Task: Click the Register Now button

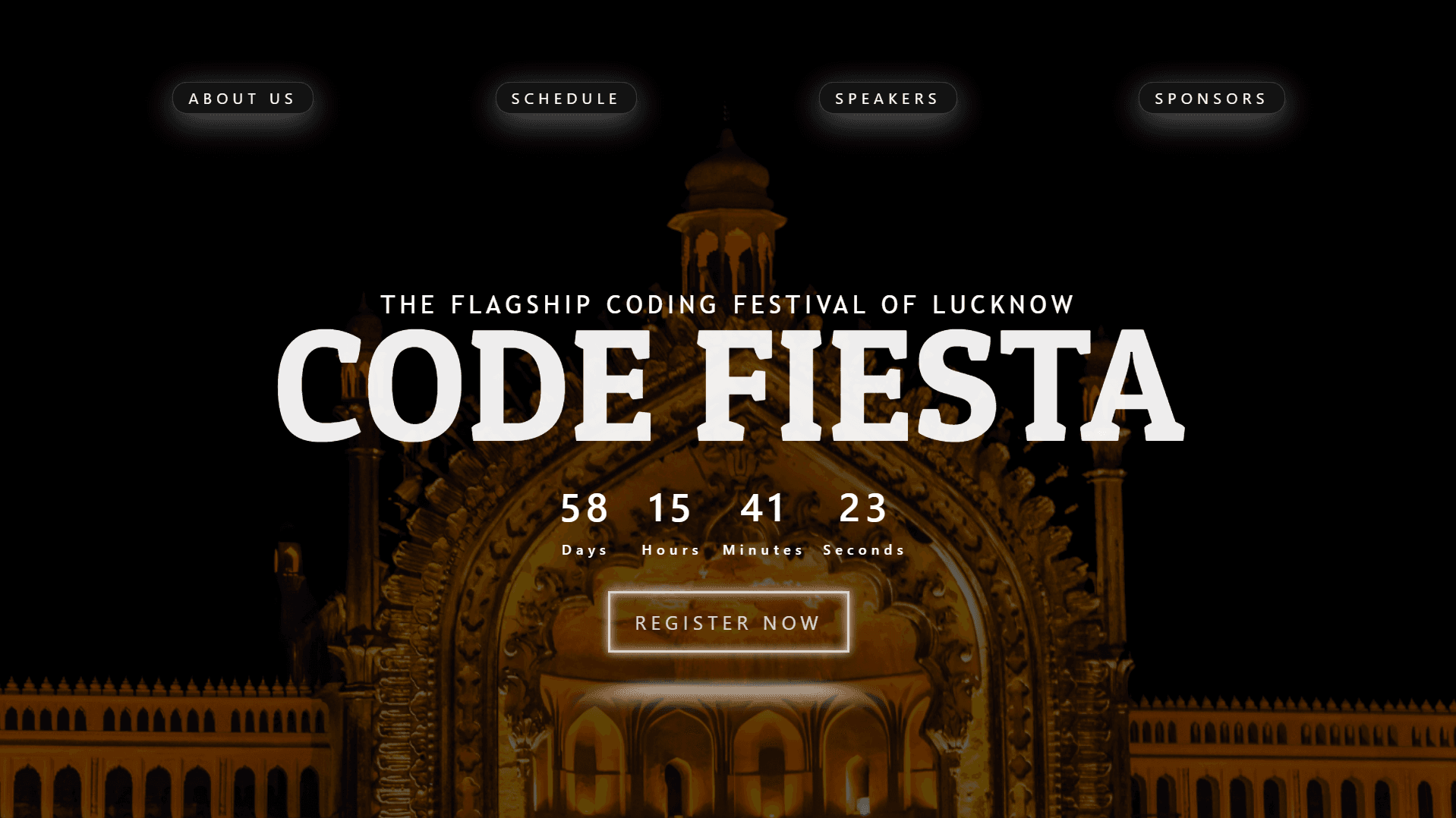Action: pyautogui.click(x=728, y=622)
